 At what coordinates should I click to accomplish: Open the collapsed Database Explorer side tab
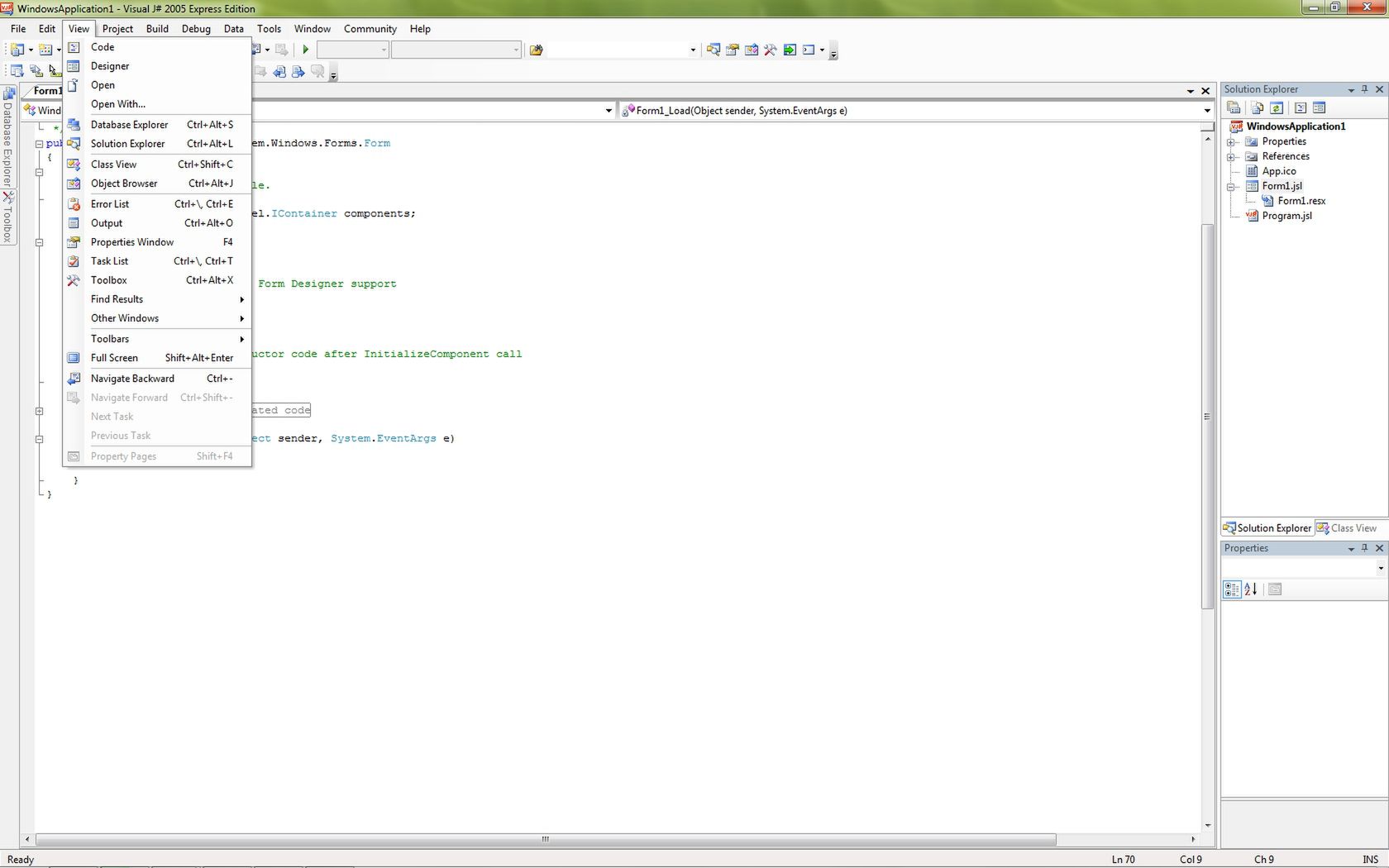tap(8, 136)
